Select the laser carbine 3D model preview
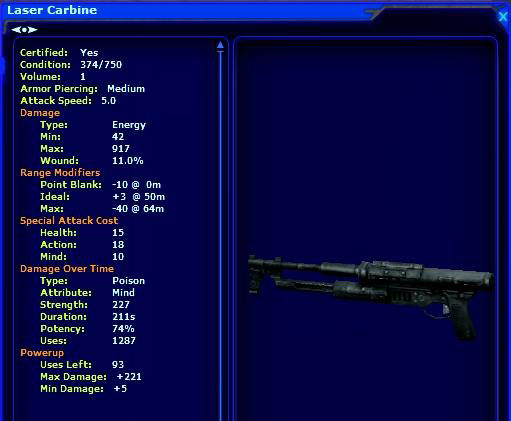 [x=370, y=297]
